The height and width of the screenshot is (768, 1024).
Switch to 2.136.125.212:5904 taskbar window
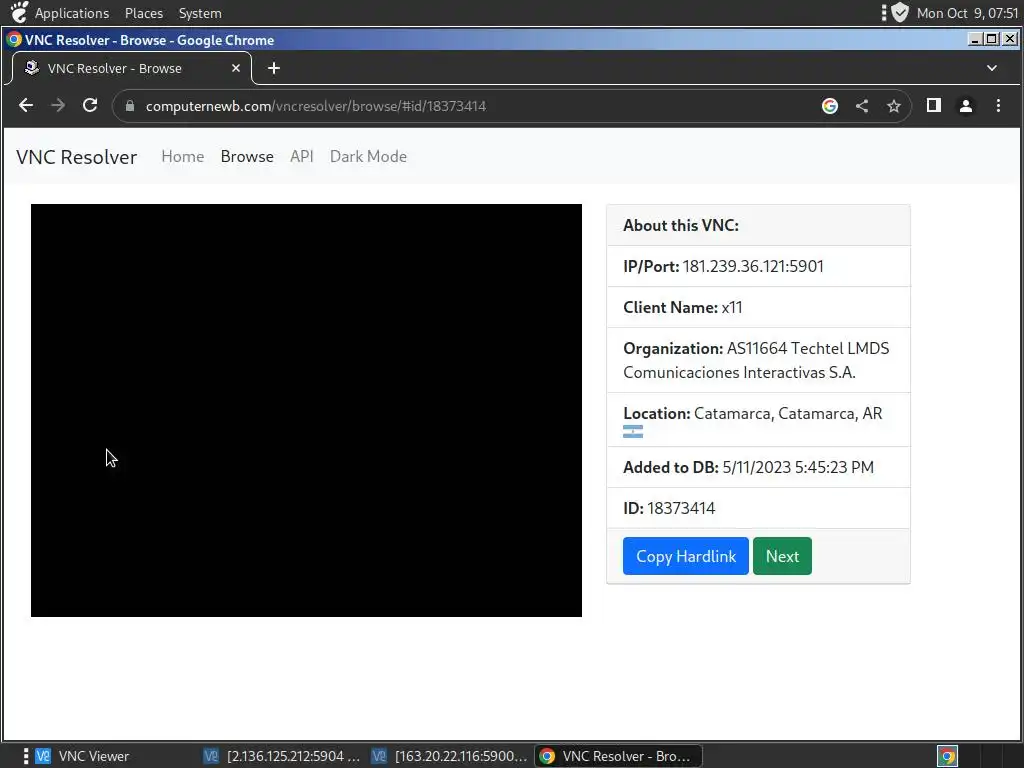pos(282,756)
